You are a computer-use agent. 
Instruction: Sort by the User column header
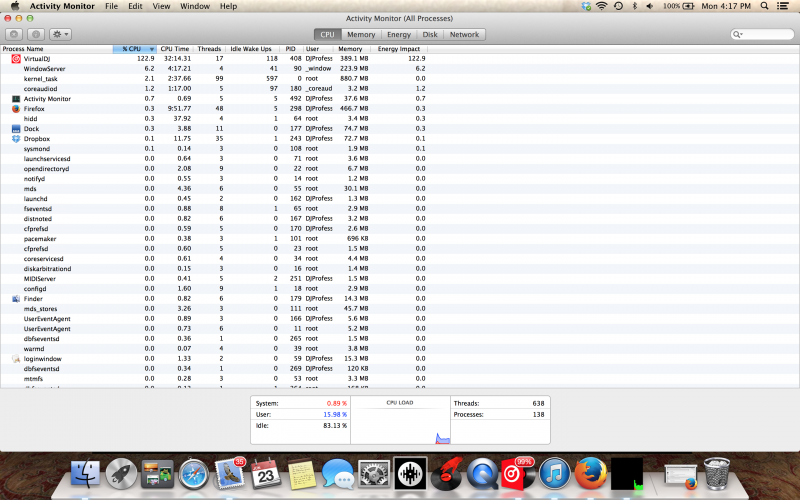[x=317, y=49]
